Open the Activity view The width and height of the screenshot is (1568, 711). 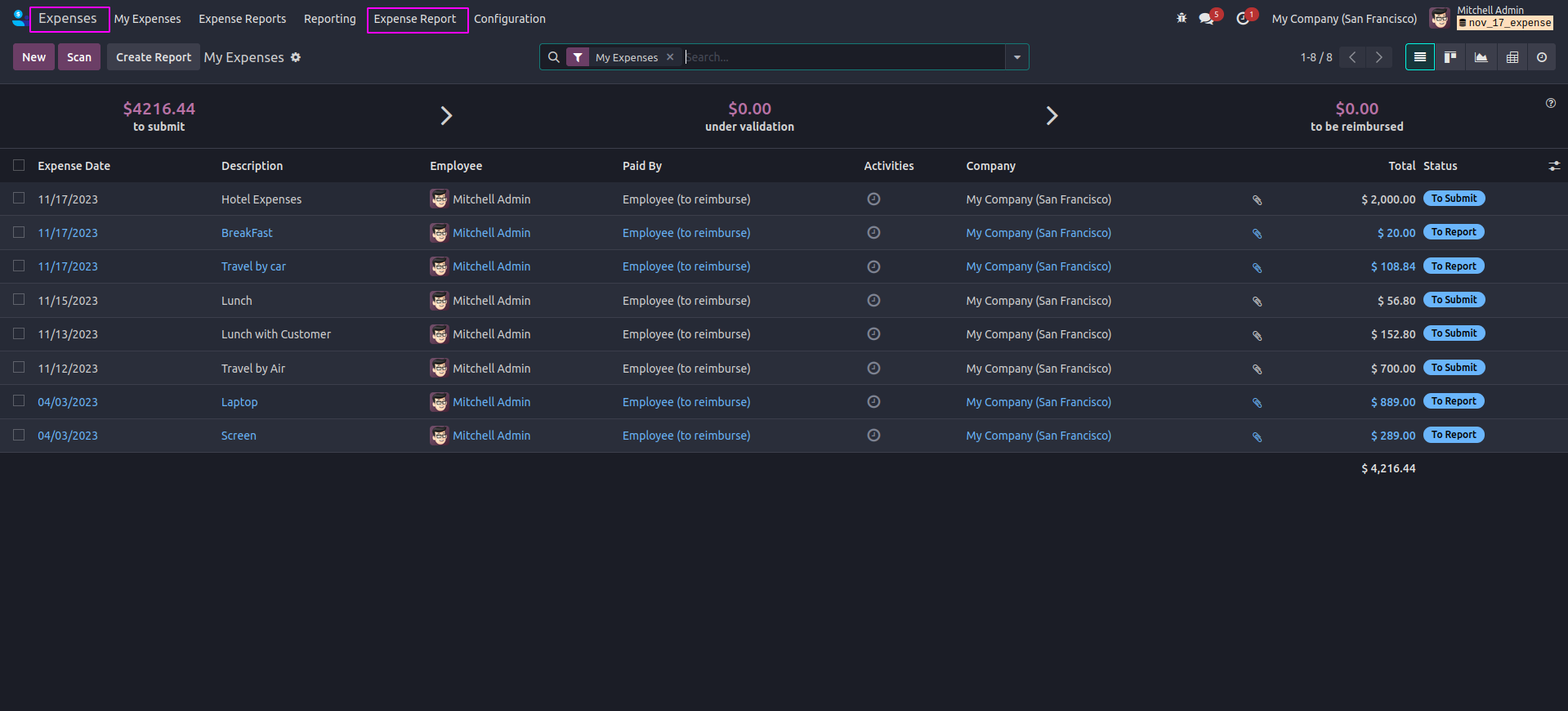tap(1542, 57)
